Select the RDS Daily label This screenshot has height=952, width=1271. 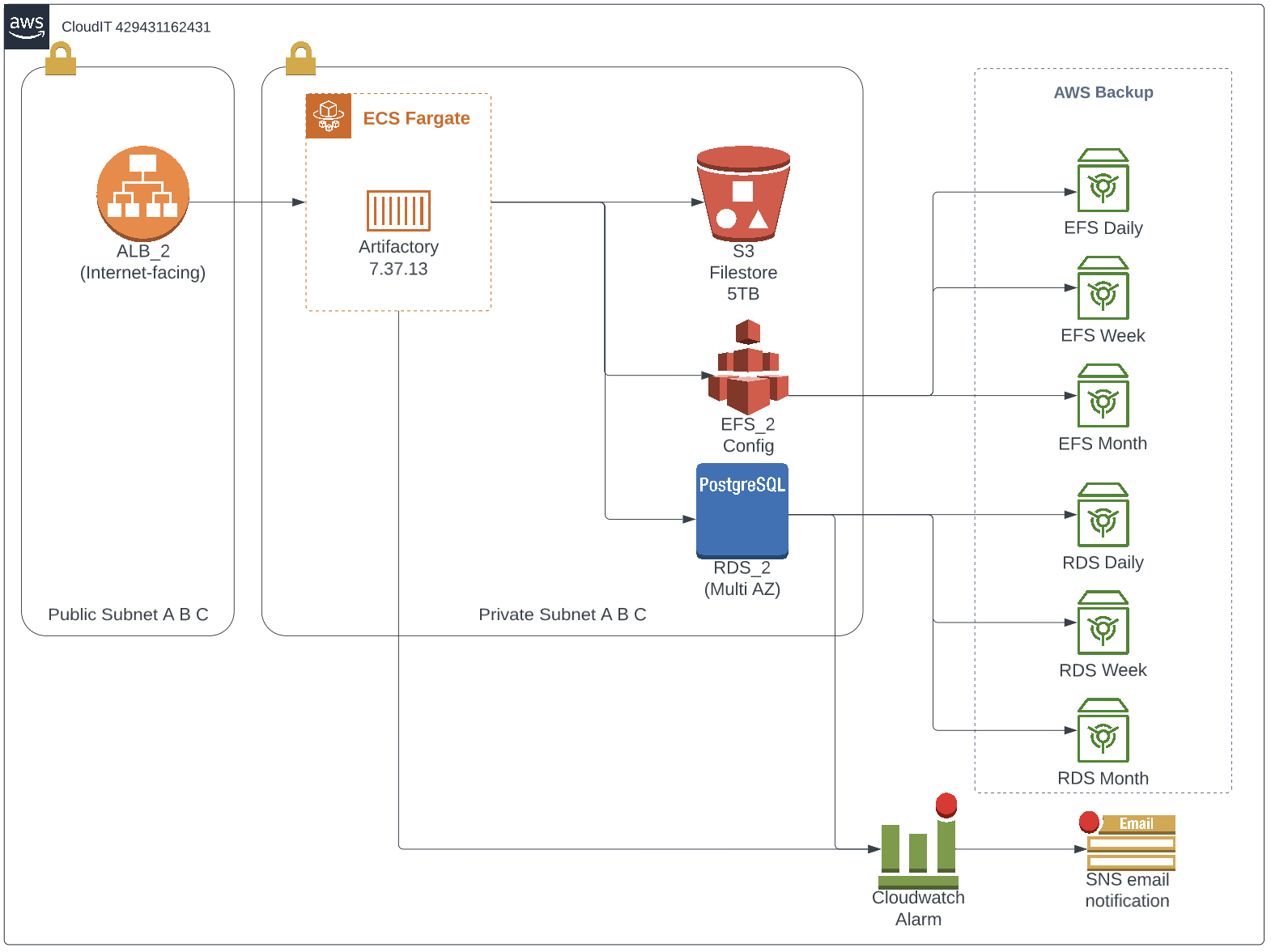[1103, 562]
